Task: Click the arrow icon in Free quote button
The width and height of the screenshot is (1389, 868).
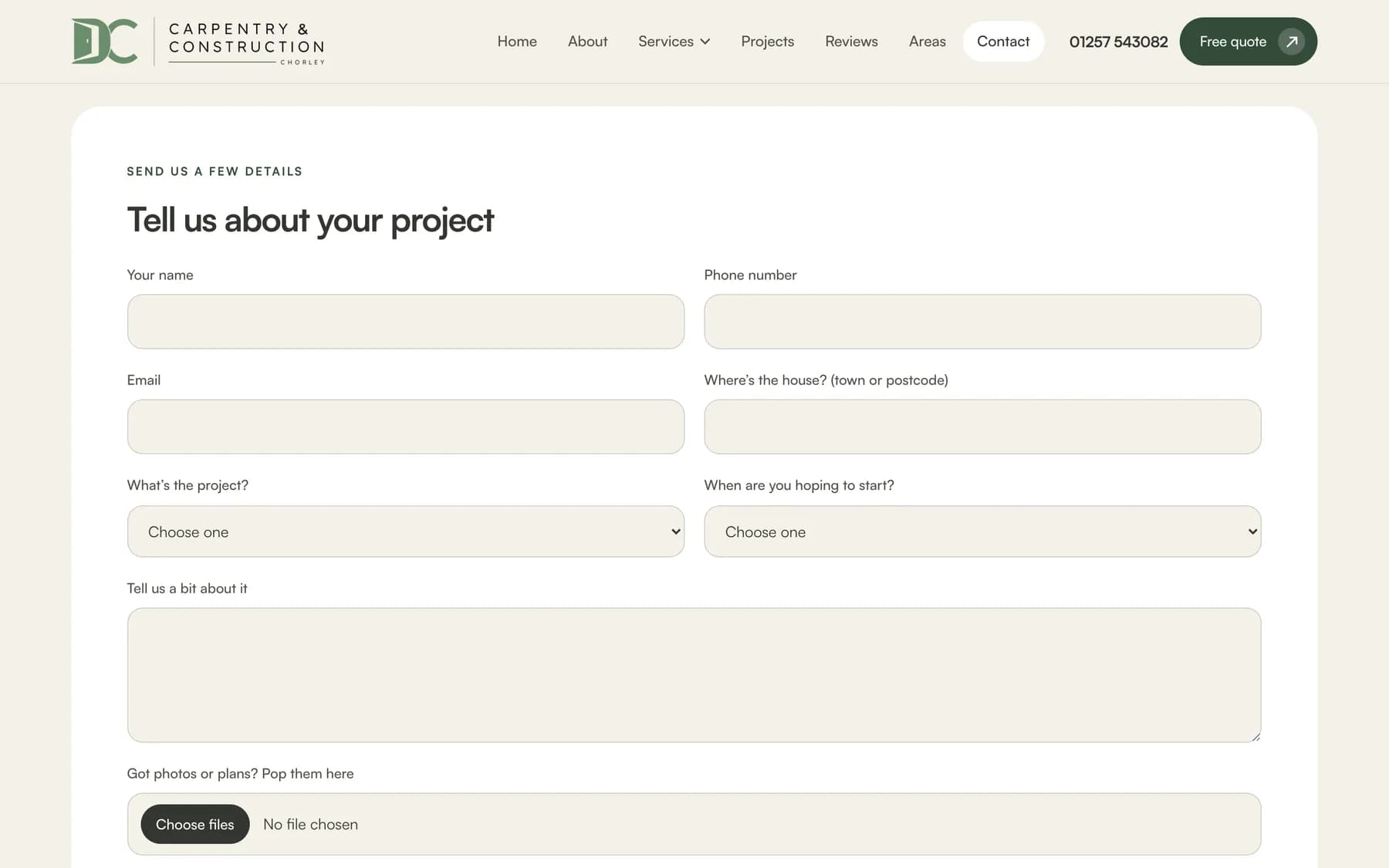Action: coord(1291,42)
